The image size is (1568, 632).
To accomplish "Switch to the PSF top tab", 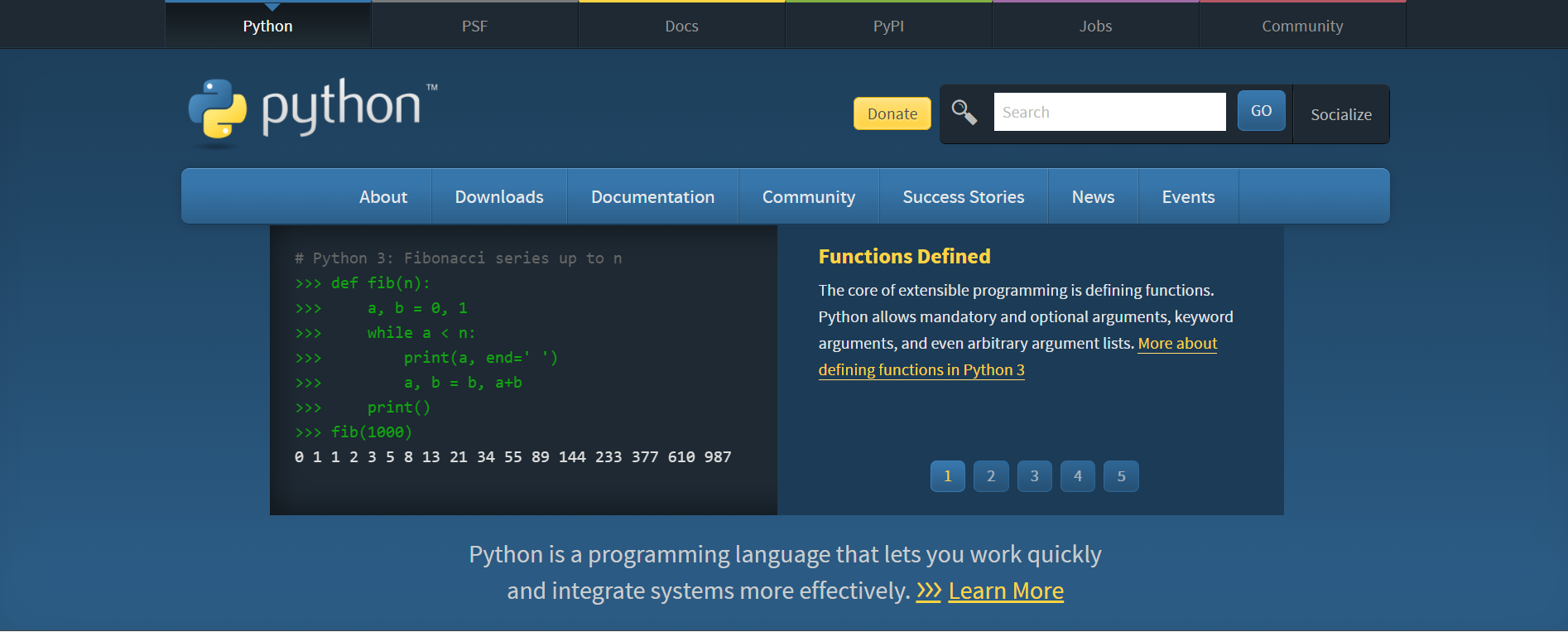I will point(475,26).
